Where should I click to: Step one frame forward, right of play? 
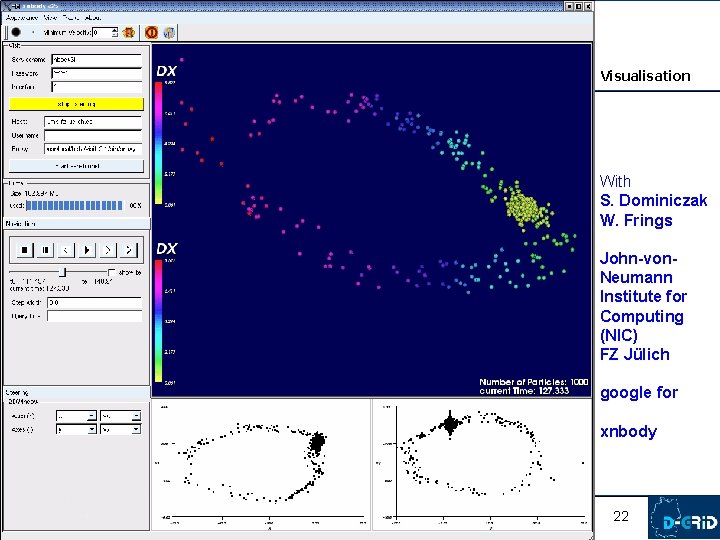point(107,250)
